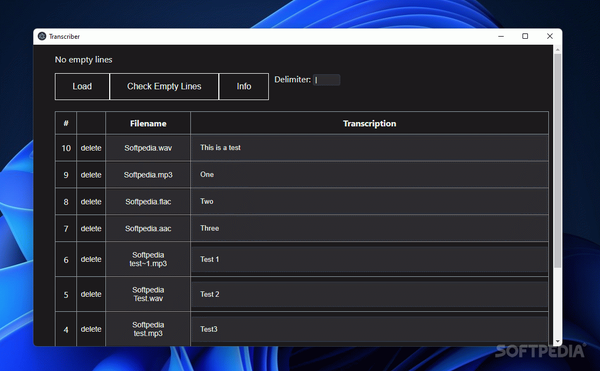Edit transcription 'This is a test'
Viewport: 600px width, 371px height.
click(x=369, y=148)
